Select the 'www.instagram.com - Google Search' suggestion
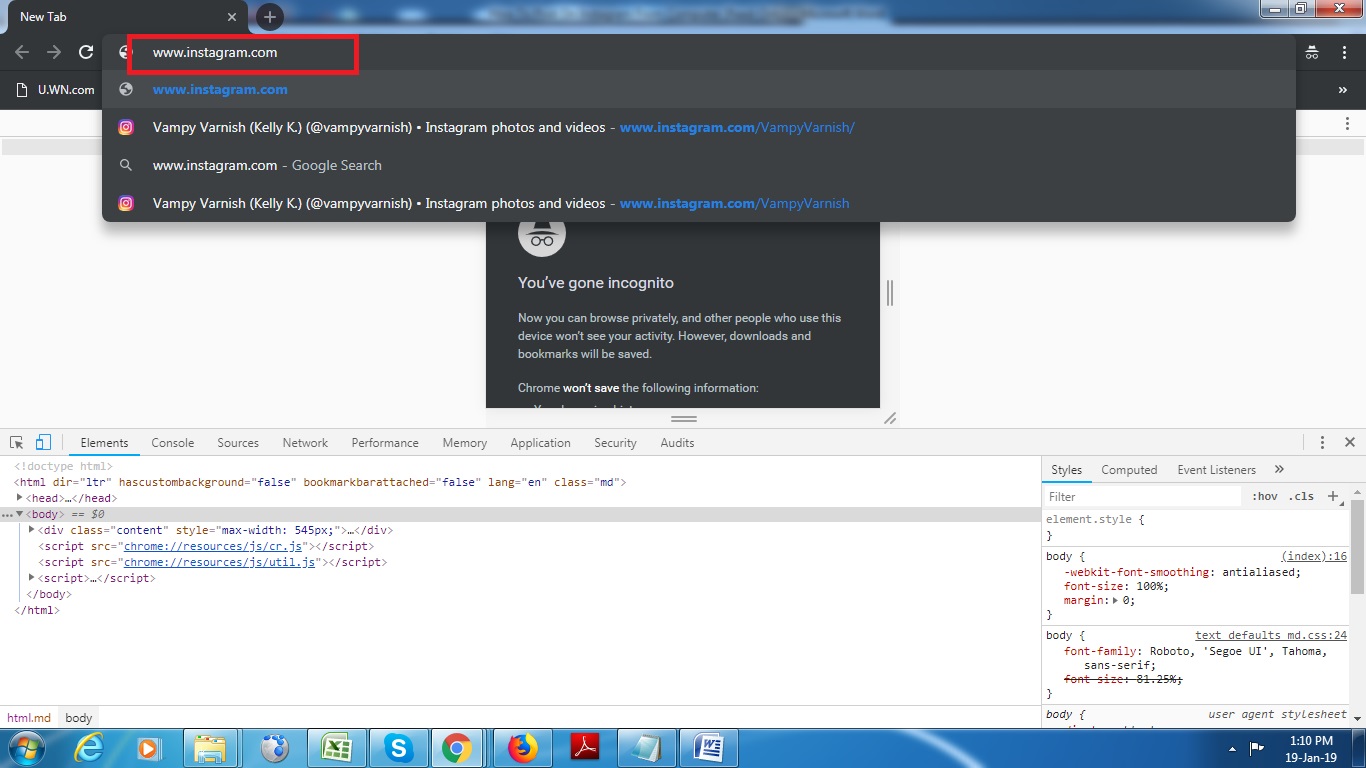This screenshot has width=1366, height=768. coord(698,165)
